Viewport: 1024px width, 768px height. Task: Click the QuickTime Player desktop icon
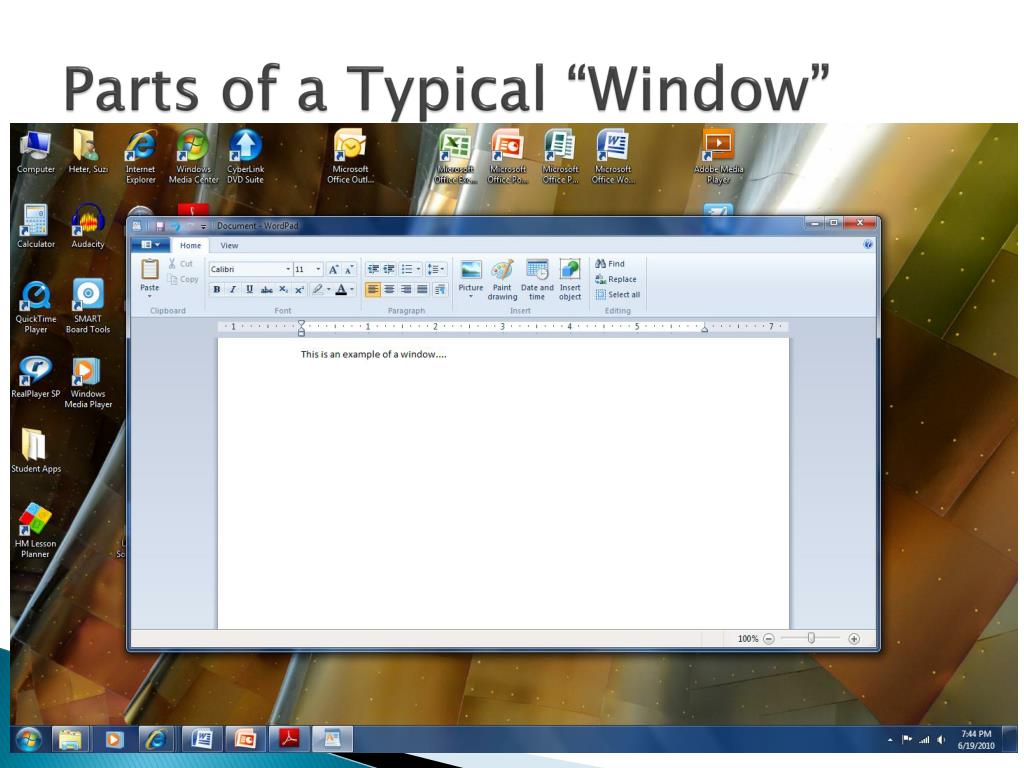click(35, 306)
